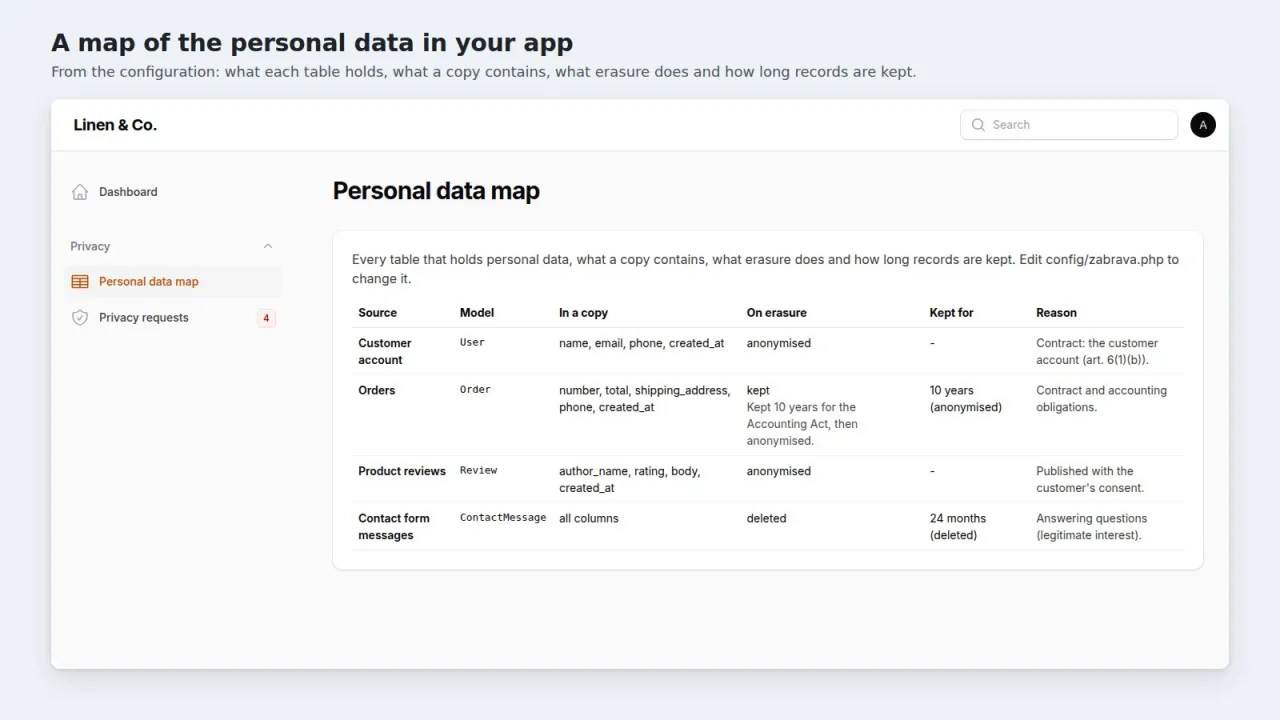
Task: Click the ContactMessage model cell
Action: 503,518
